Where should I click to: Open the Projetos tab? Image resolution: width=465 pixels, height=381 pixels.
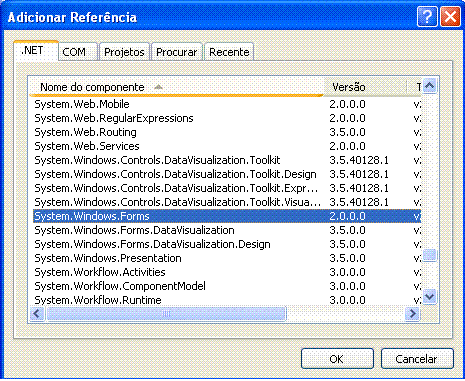tap(124, 52)
